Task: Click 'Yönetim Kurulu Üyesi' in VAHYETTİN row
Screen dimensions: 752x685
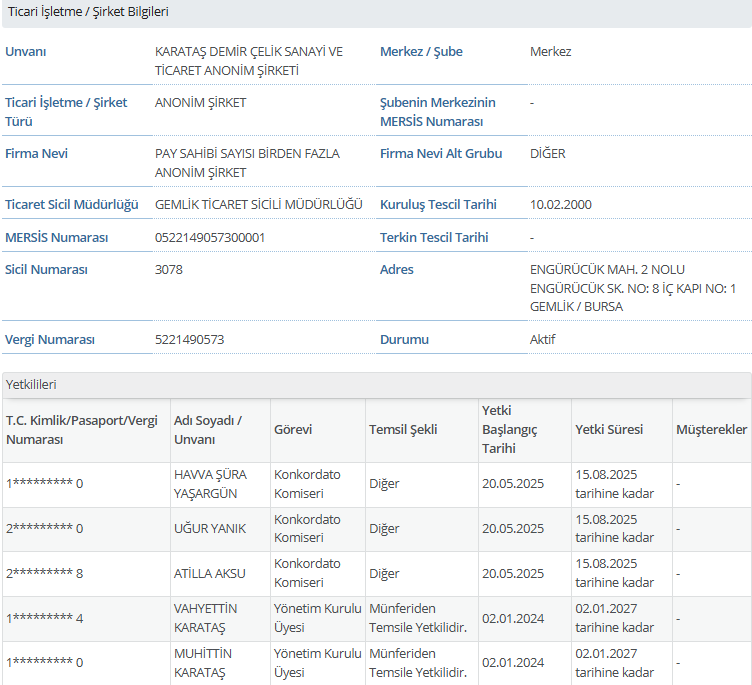Action: coord(317,618)
